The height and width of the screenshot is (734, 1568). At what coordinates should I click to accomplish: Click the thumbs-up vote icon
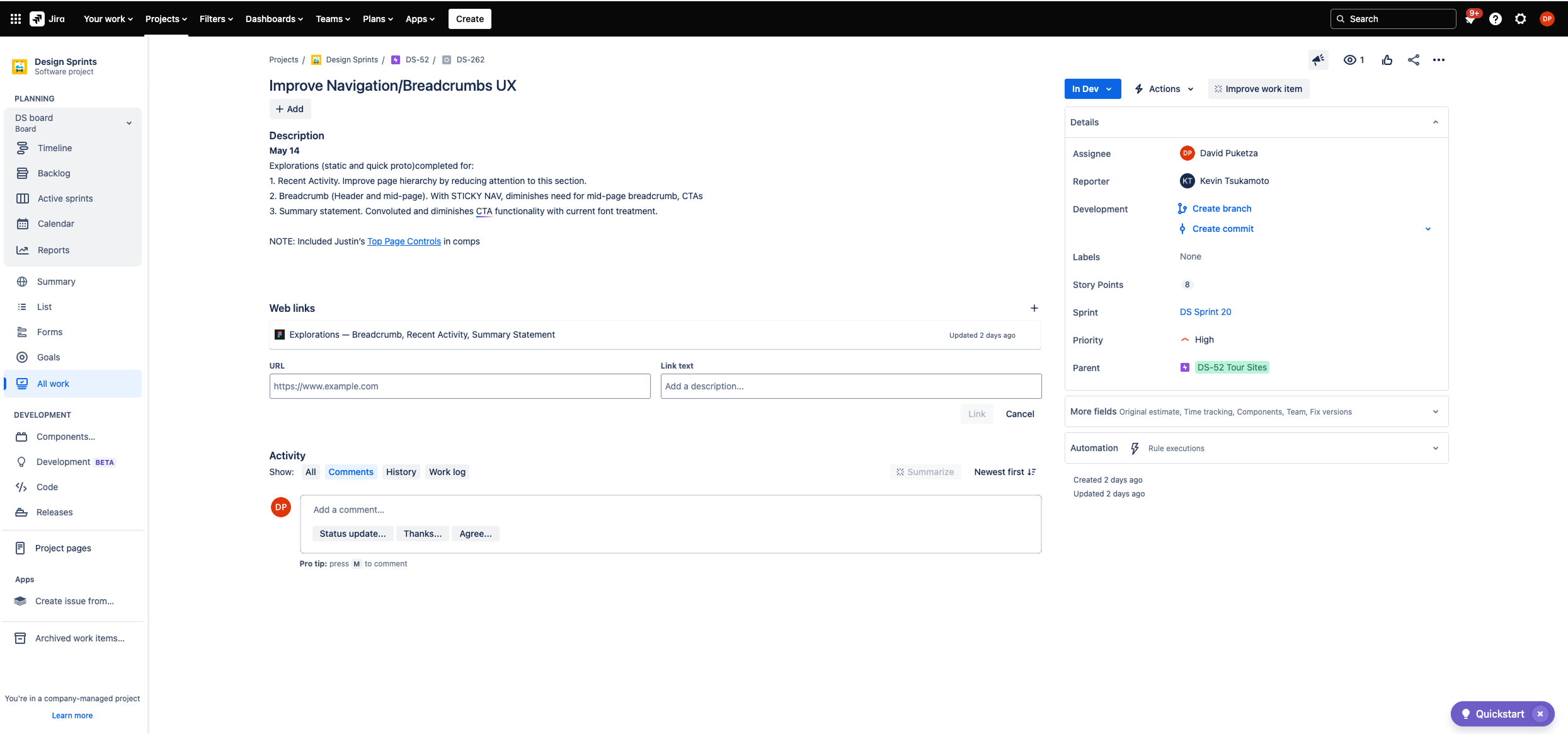click(1387, 60)
